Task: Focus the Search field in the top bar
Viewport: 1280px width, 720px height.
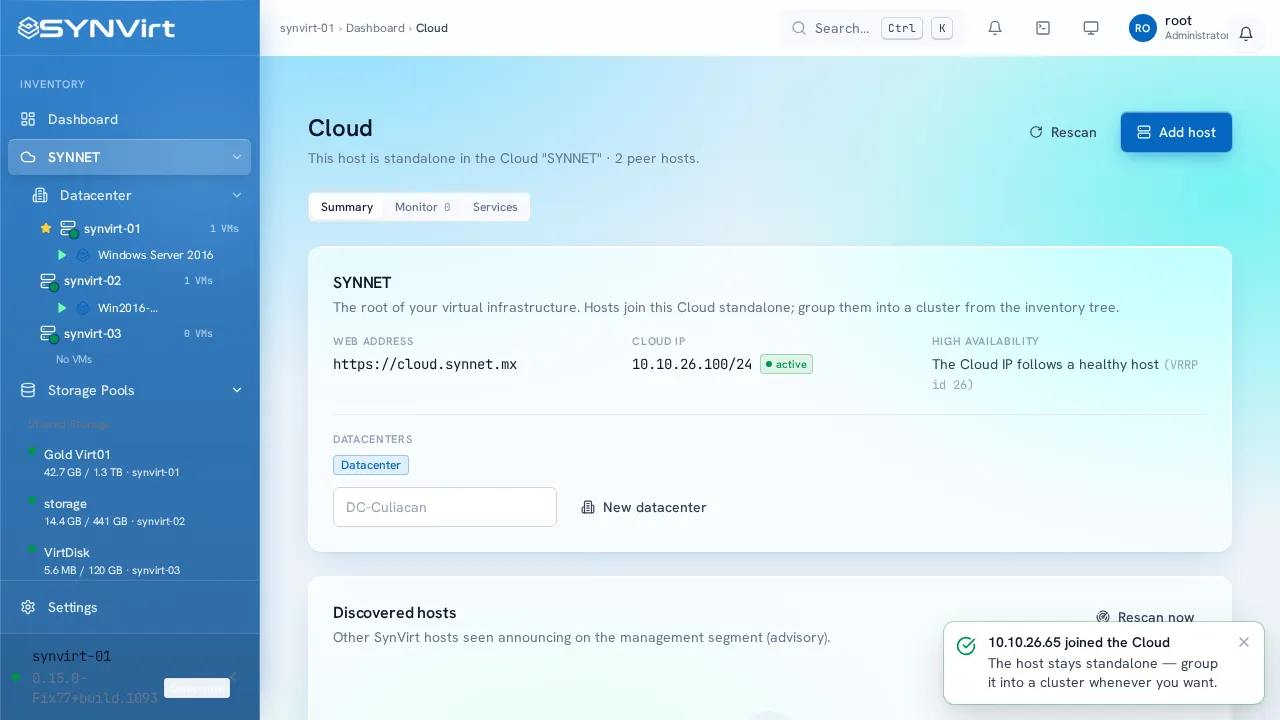Action: (x=872, y=28)
